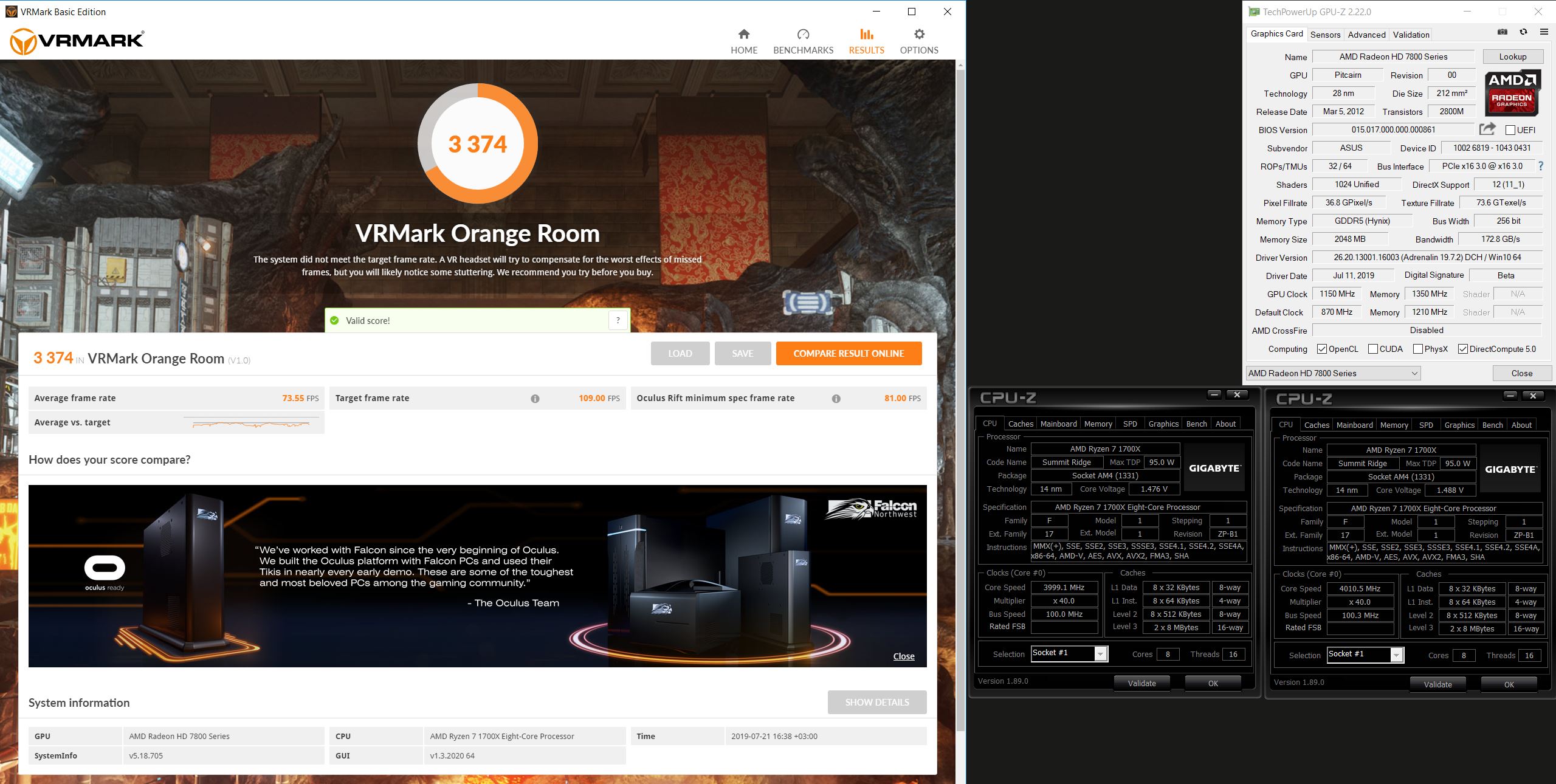
Task: Click OK in right CPU-Z window
Action: 1509,685
